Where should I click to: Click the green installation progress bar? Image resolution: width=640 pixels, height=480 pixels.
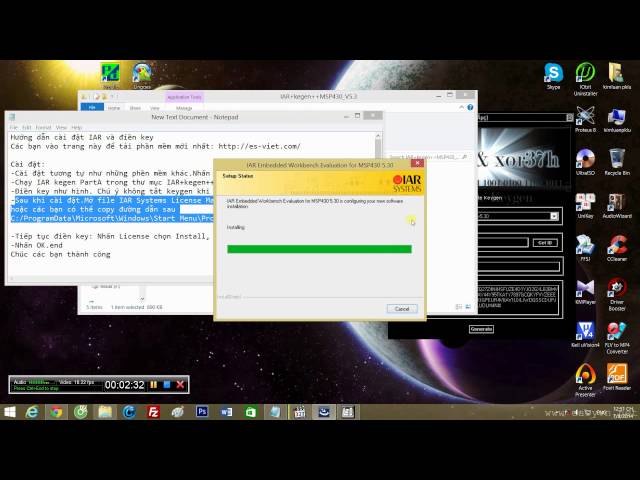(319, 249)
